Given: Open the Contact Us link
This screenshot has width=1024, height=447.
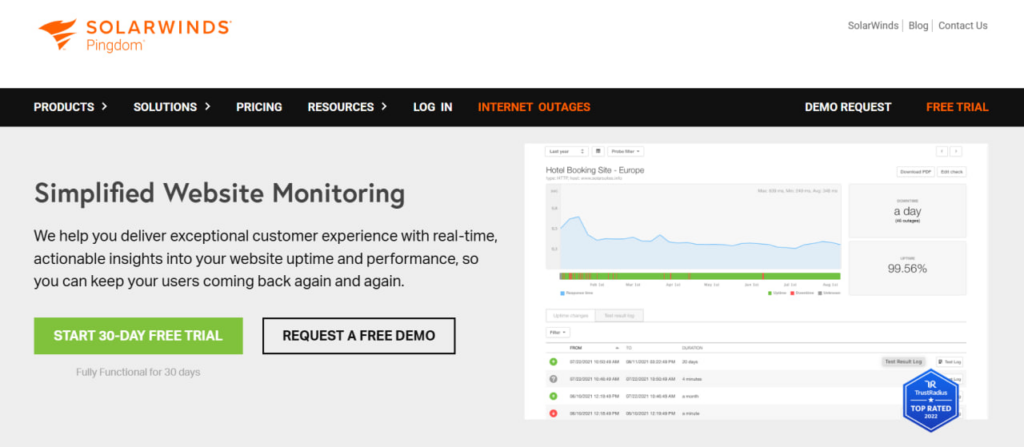Looking at the screenshot, I should click(963, 25).
